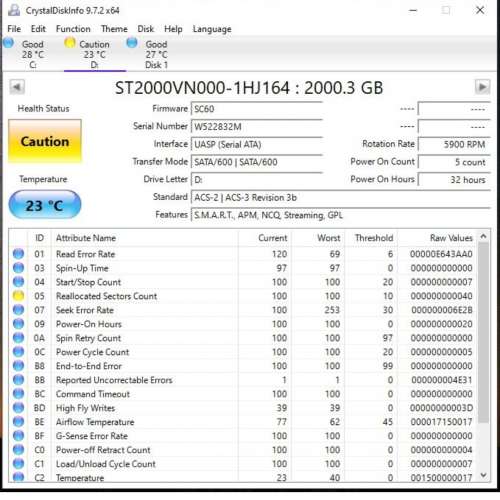
Task: Open the File menu
Action: [x=14, y=29]
